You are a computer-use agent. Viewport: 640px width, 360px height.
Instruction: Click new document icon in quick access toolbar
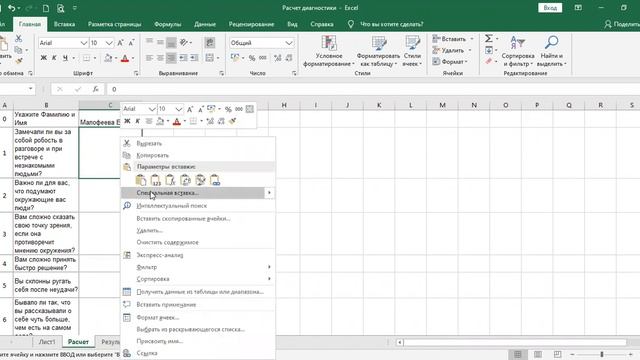46,8
